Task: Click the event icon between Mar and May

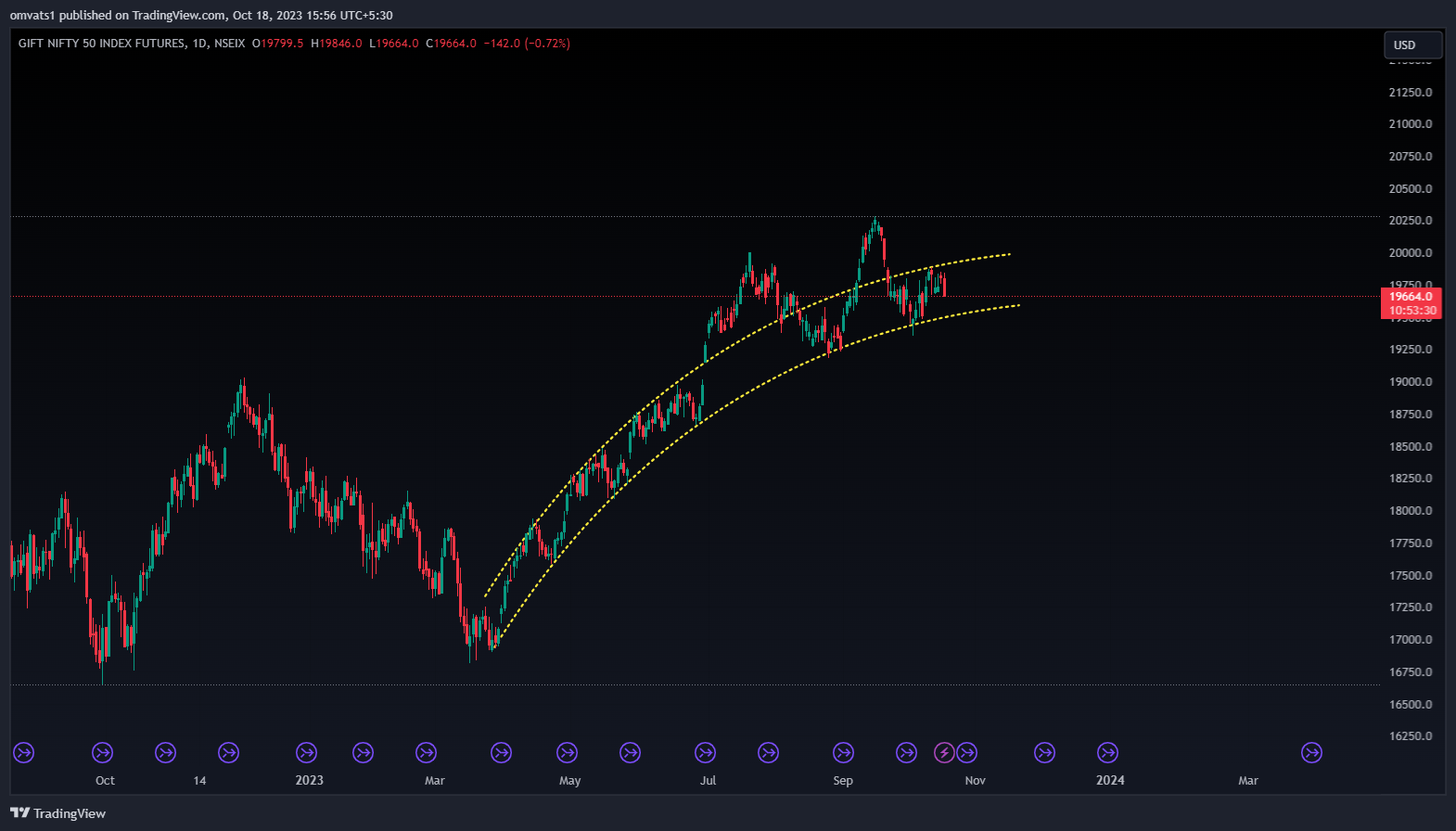Action: click(501, 752)
